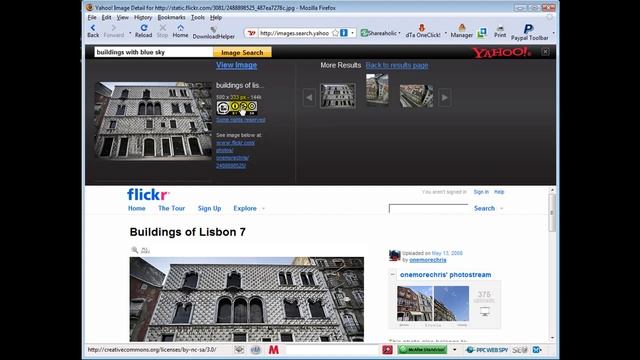
Task: Open the View menu
Action: point(122,18)
